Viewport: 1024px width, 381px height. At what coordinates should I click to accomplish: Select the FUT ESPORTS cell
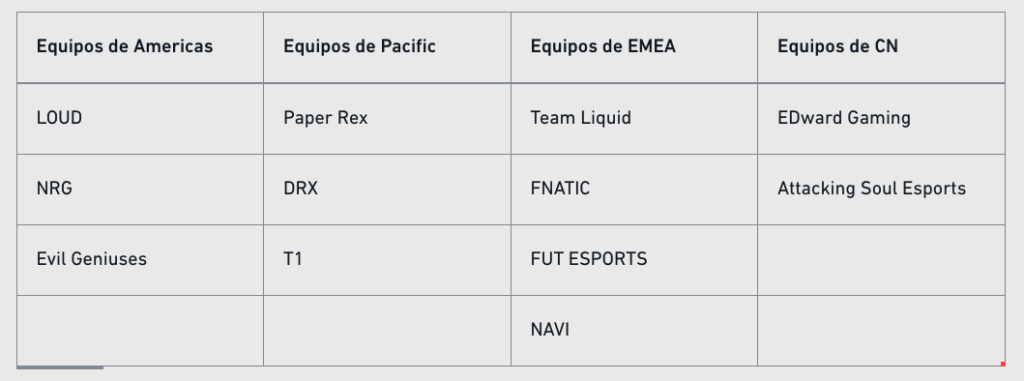pyautogui.click(x=634, y=260)
